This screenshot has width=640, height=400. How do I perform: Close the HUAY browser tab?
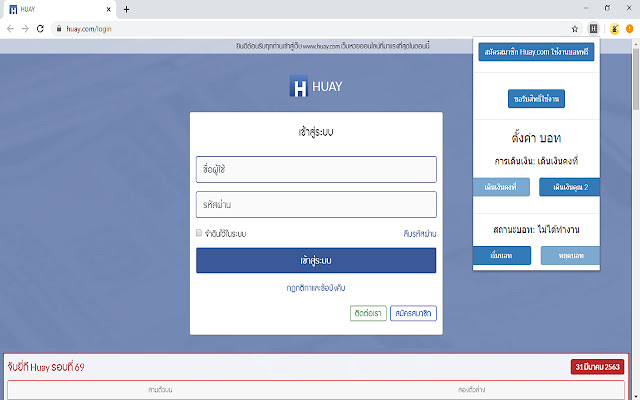click(x=109, y=9)
